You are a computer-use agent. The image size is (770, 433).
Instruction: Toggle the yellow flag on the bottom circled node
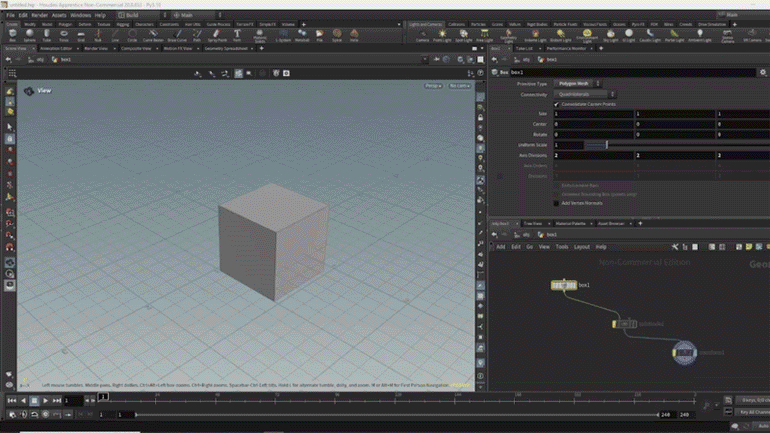(675, 352)
